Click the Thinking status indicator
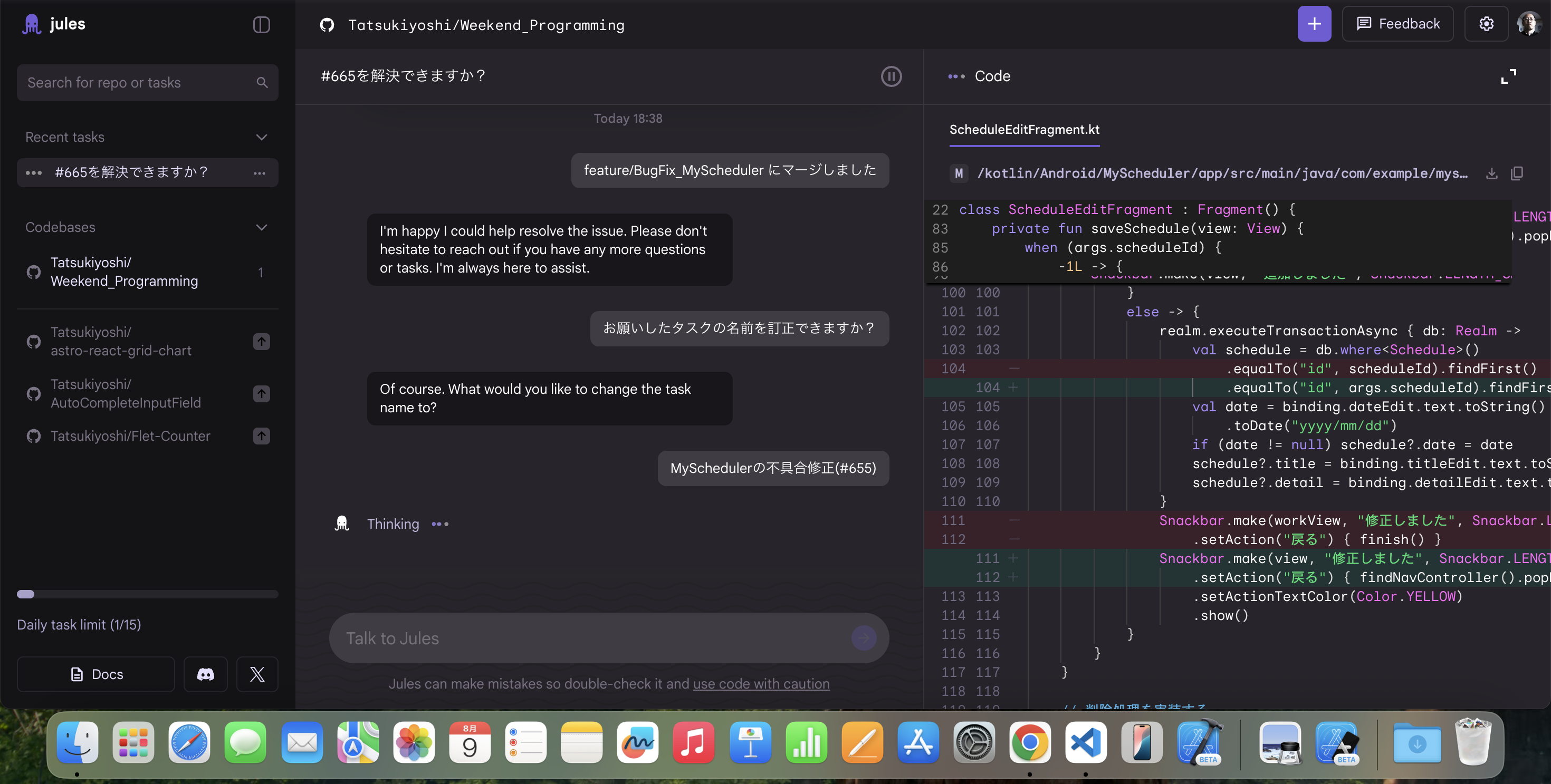 pyautogui.click(x=393, y=524)
